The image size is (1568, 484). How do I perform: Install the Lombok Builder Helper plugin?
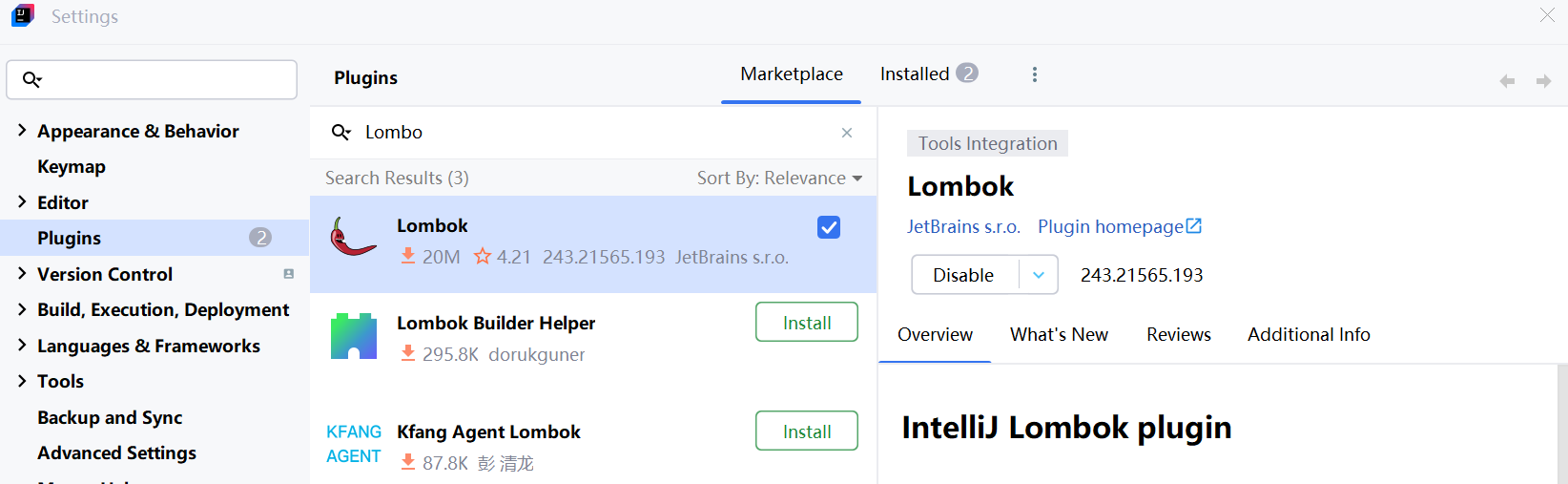(807, 323)
